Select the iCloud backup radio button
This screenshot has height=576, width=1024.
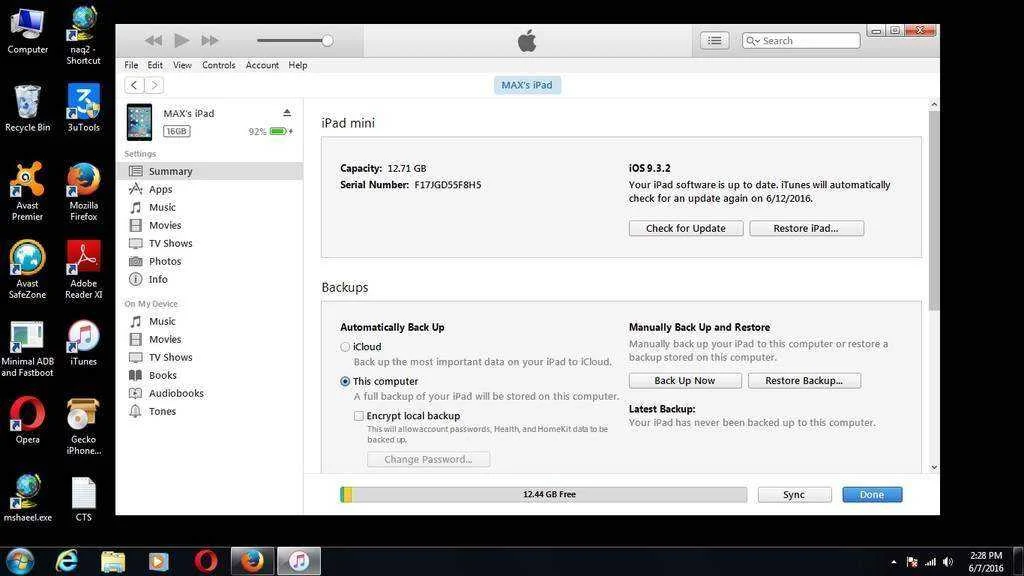coord(345,347)
